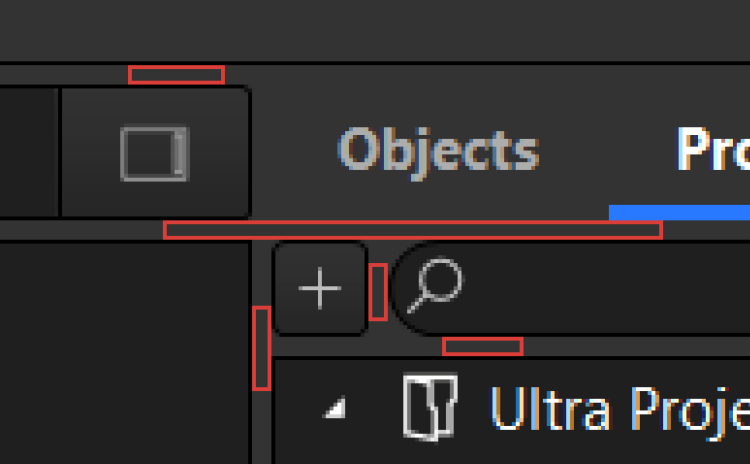This screenshot has width=750, height=464.
Task: Click the empty area below the plus button
Action: (320, 346)
